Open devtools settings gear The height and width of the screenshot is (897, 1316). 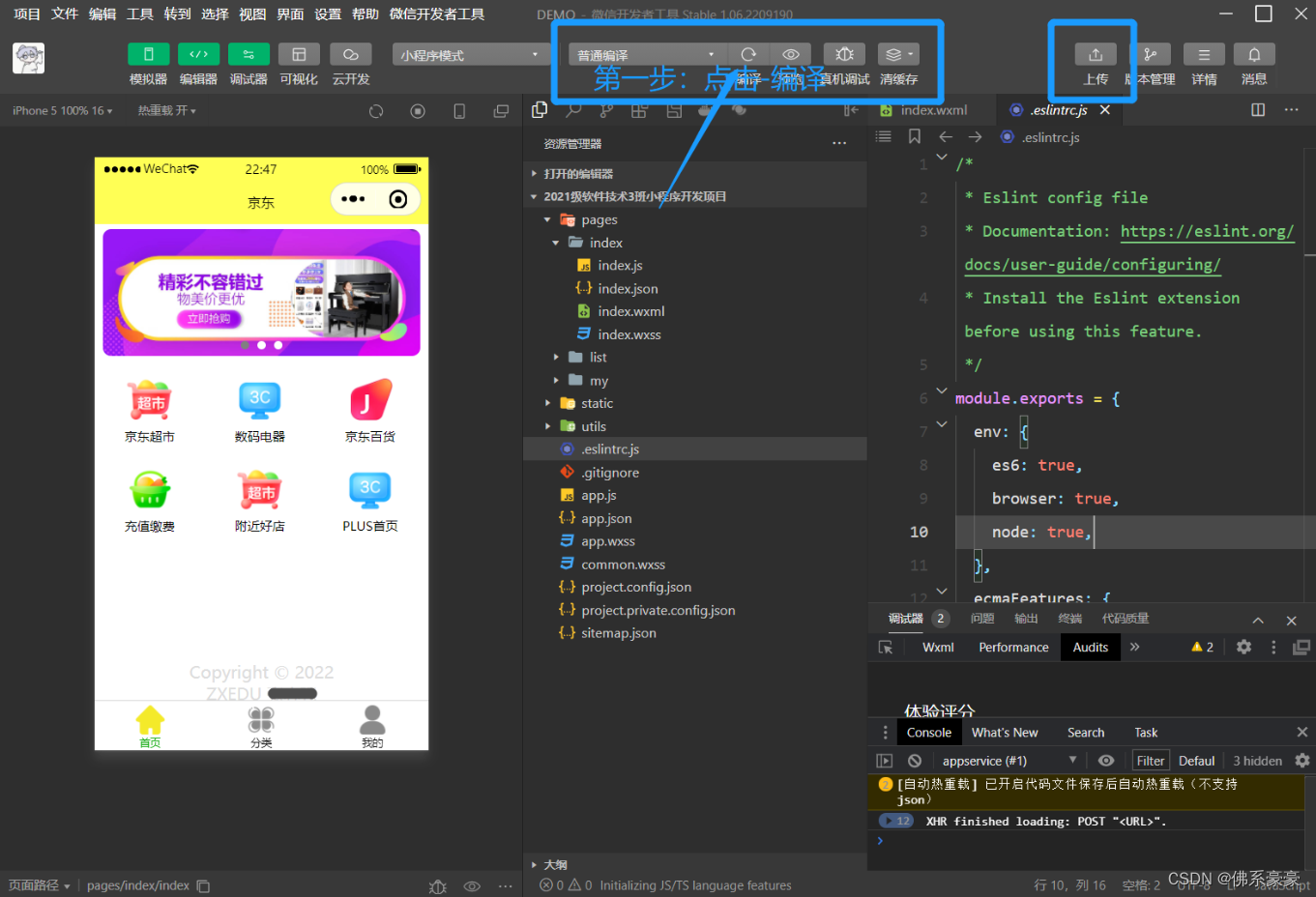[1244, 648]
